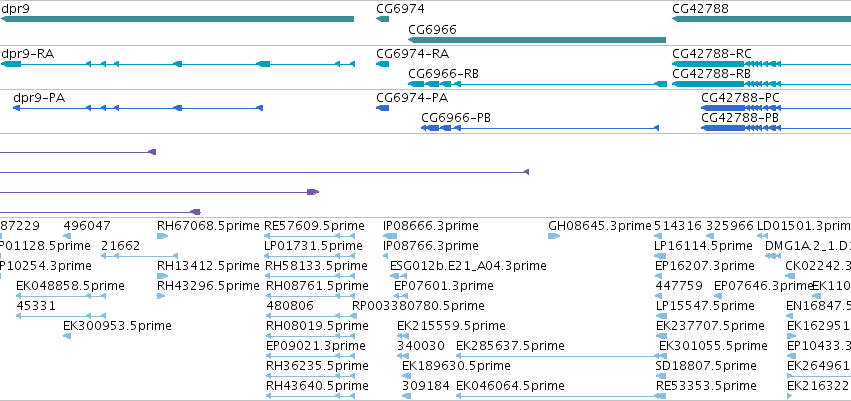The height and width of the screenshot is (401, 851).
Task: Click the CG42788-RC transcript label
Action: pos(712,54)
